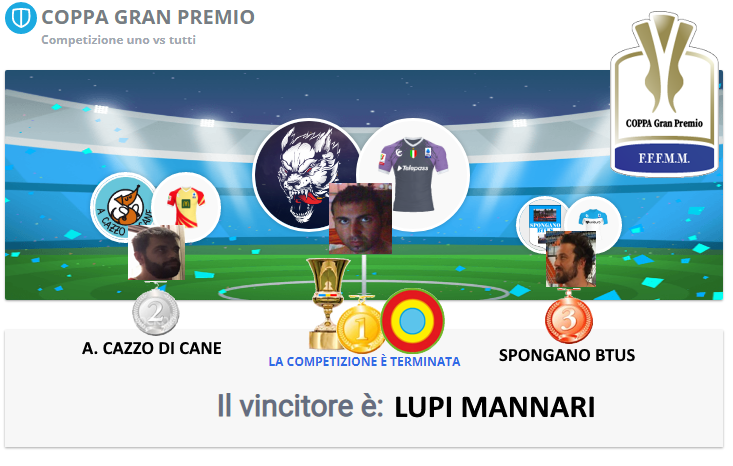
Task: Open the winner's manager photo
Action: [360, 218]
